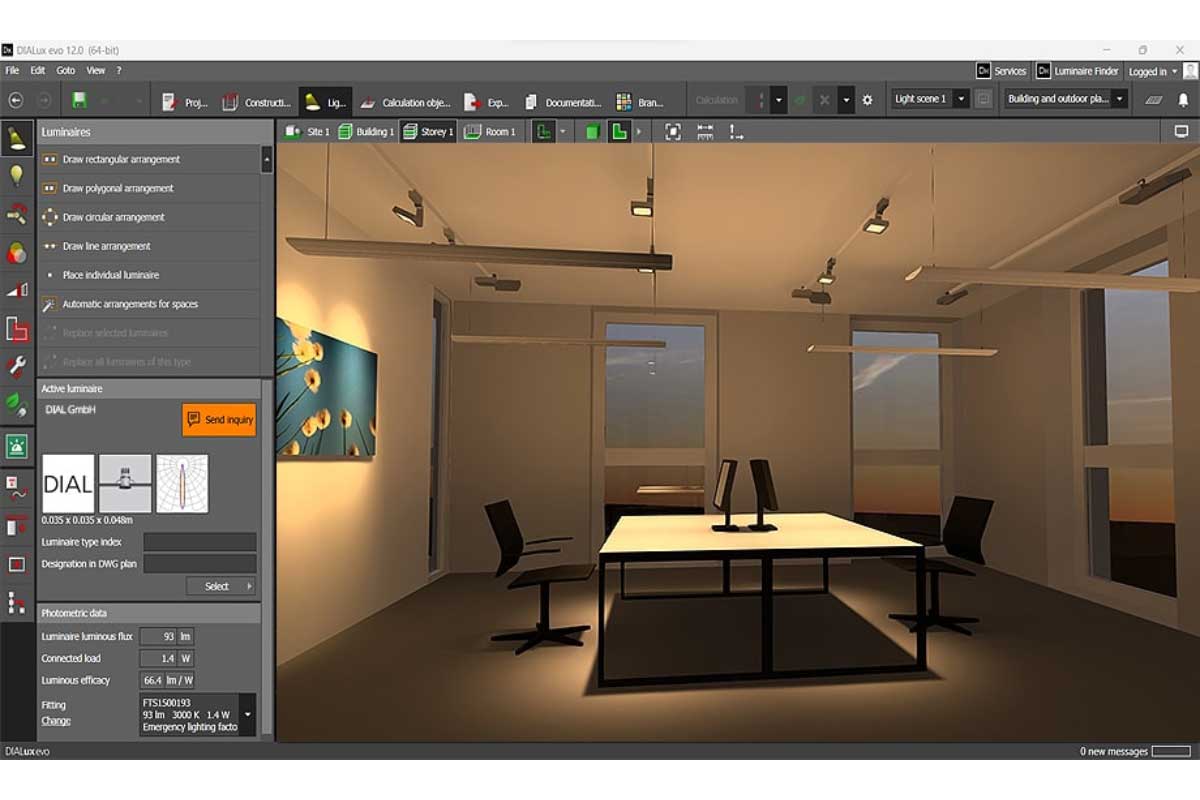Image resolution: width=1200 pixels, height=800 pixels.
Task: Click the back navigation arrow
Action: tap(16, 100)
